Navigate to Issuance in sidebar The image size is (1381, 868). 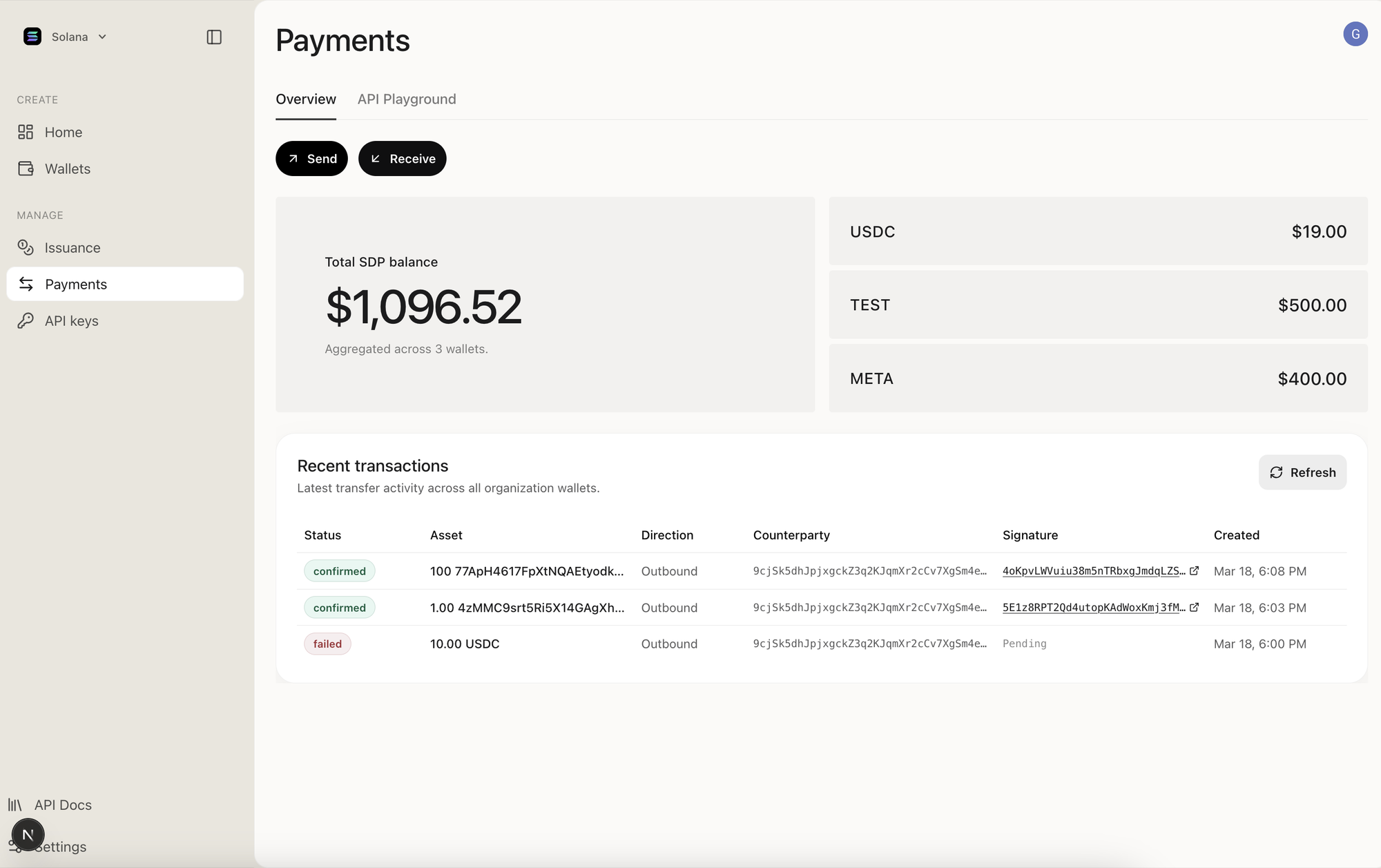pos(72,247)
